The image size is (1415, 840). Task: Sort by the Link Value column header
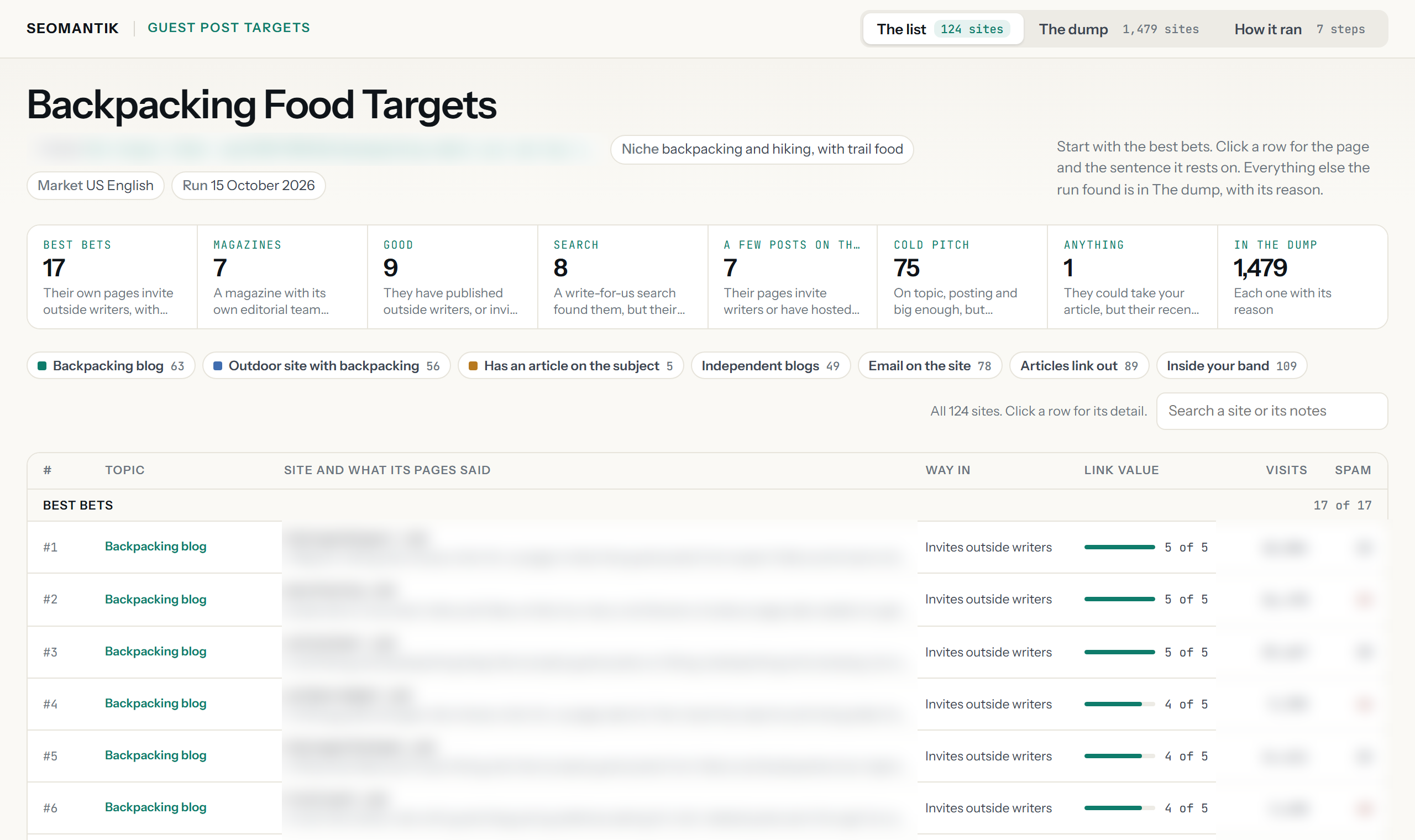click(1121, 470)
